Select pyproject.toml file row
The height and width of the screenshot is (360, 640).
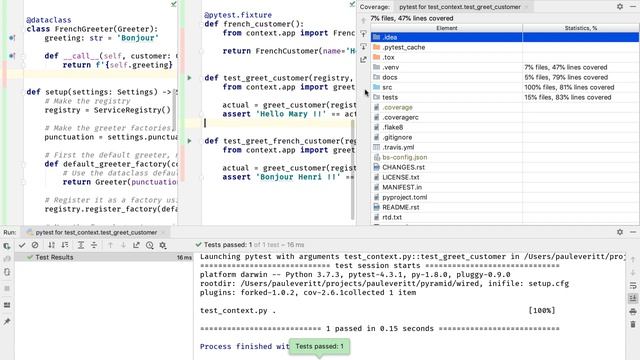(x=505, y=197)
